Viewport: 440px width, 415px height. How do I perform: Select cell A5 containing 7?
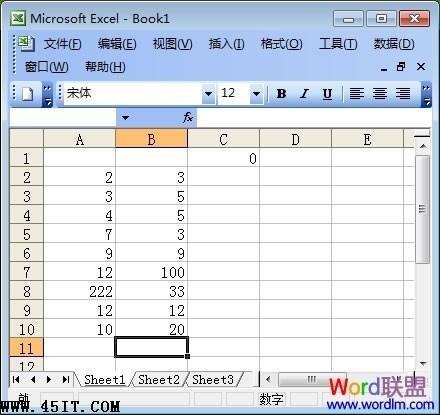pos(80,234)
